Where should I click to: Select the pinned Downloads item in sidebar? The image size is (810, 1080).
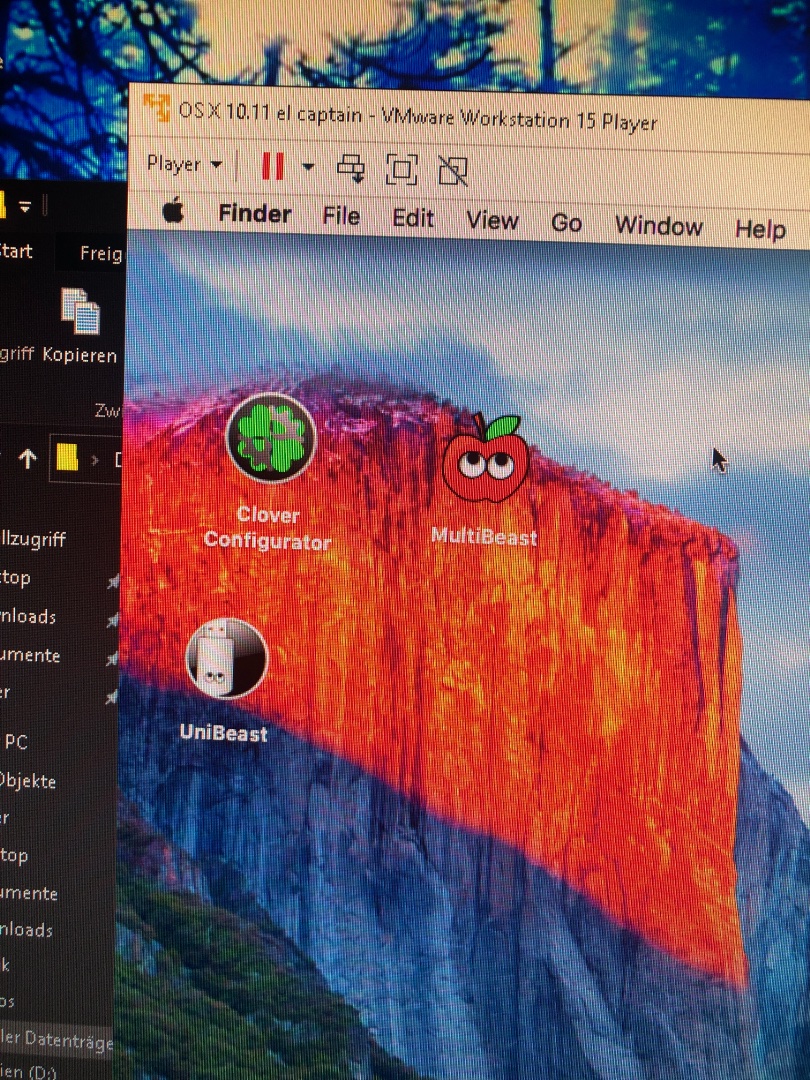pos(28,616)
